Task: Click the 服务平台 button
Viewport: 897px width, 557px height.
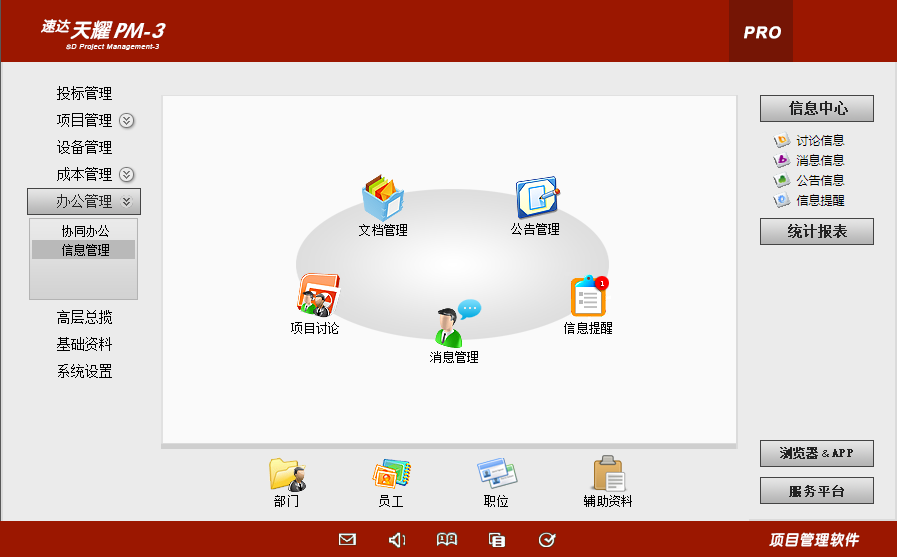Action: tap(817, 491)
